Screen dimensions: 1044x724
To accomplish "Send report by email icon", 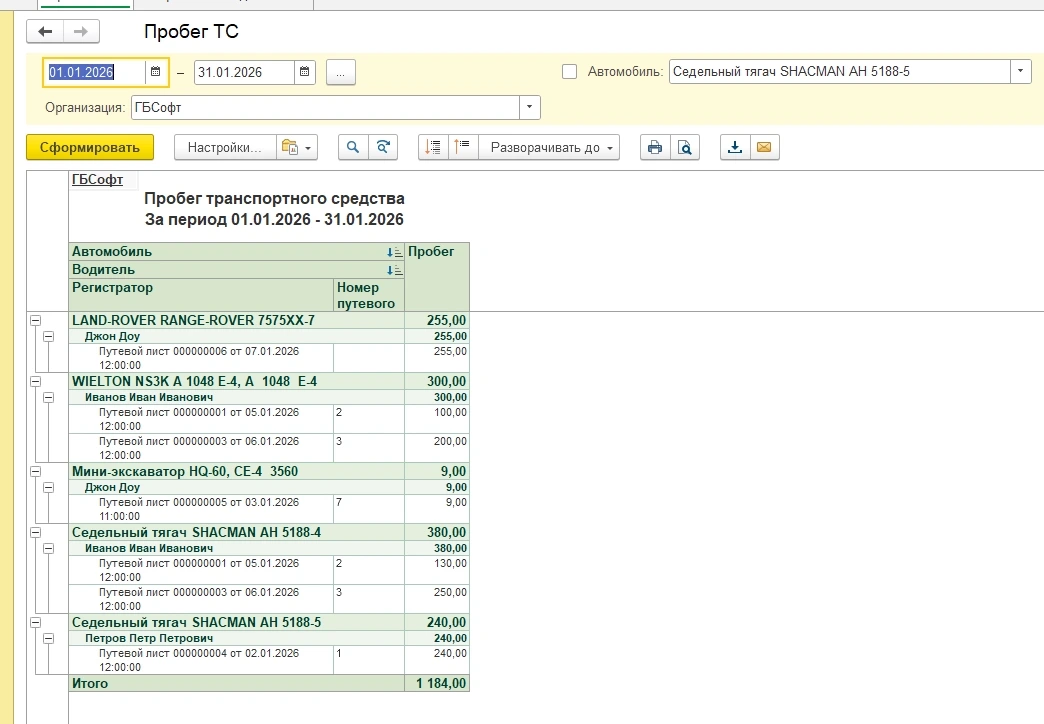I will (x=764, y=147).
